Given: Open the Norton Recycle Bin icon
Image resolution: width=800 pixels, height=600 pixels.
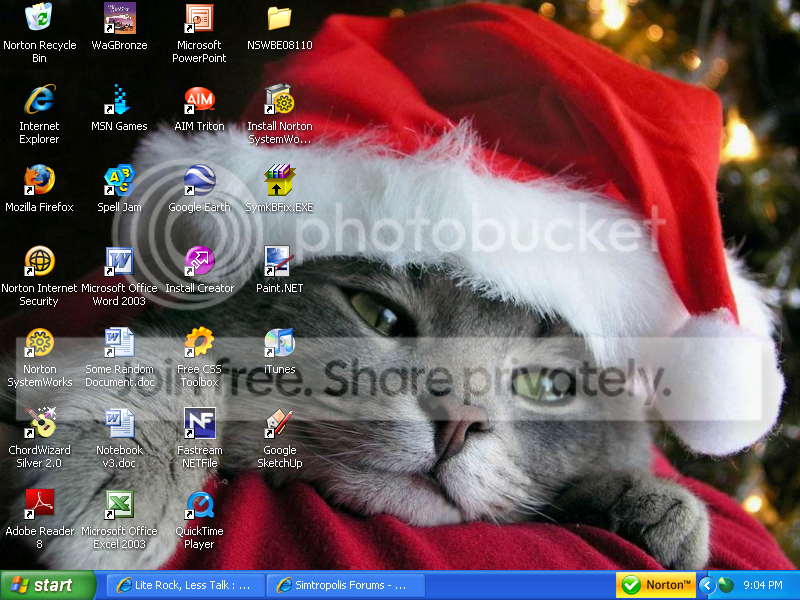Looking at the screenshot, I should point(39,17).
